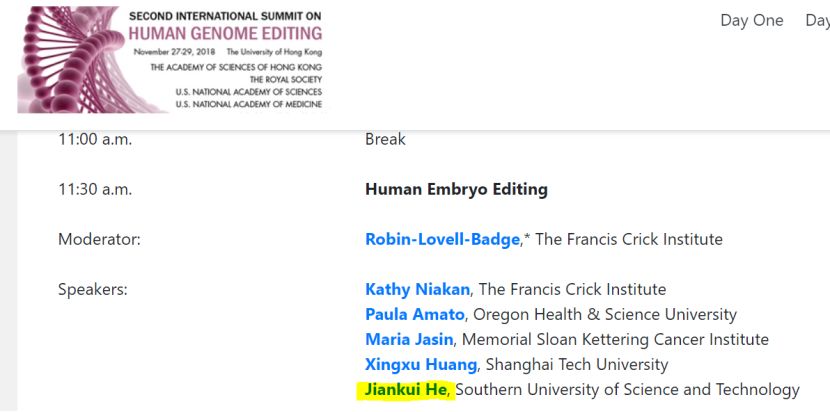
Task: Click the 11:00 a.m. time label
Action: click(x=95, y=140)
